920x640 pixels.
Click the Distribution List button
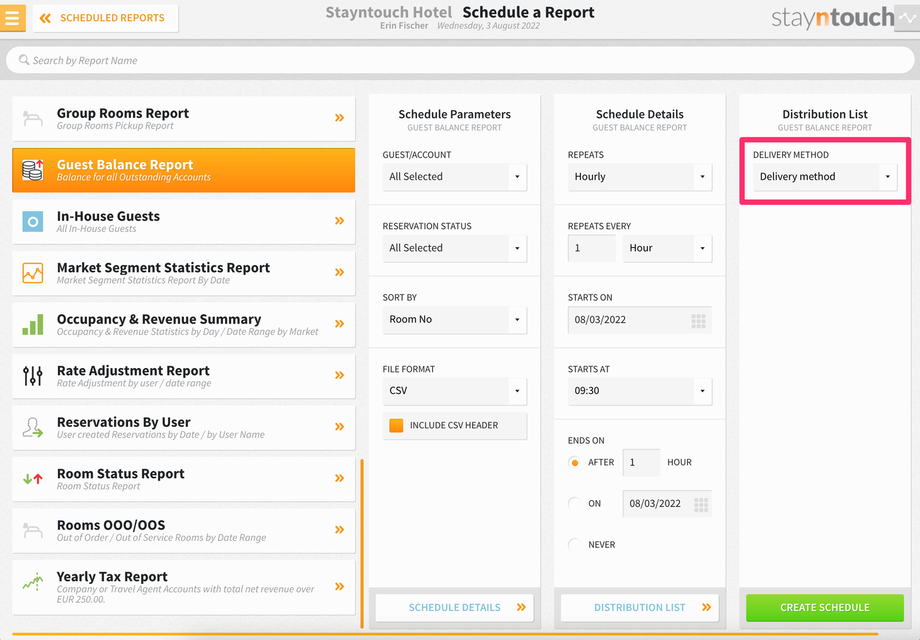click(640, 608)
